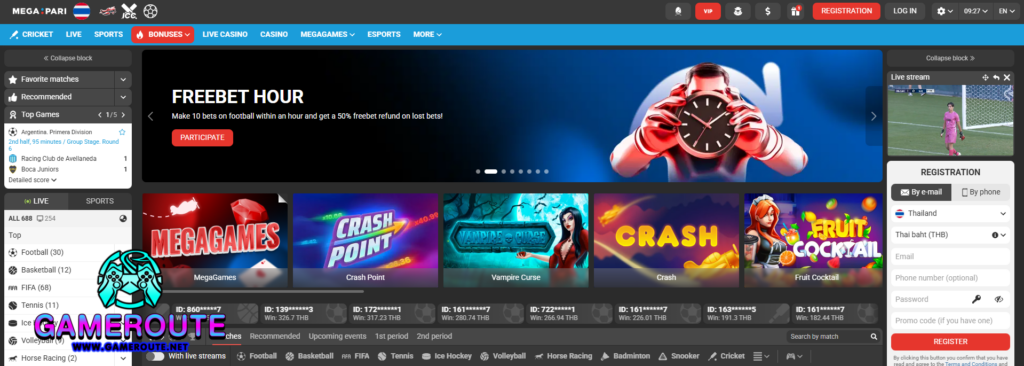Favorite the Argentina Primera Division match star

122,132
